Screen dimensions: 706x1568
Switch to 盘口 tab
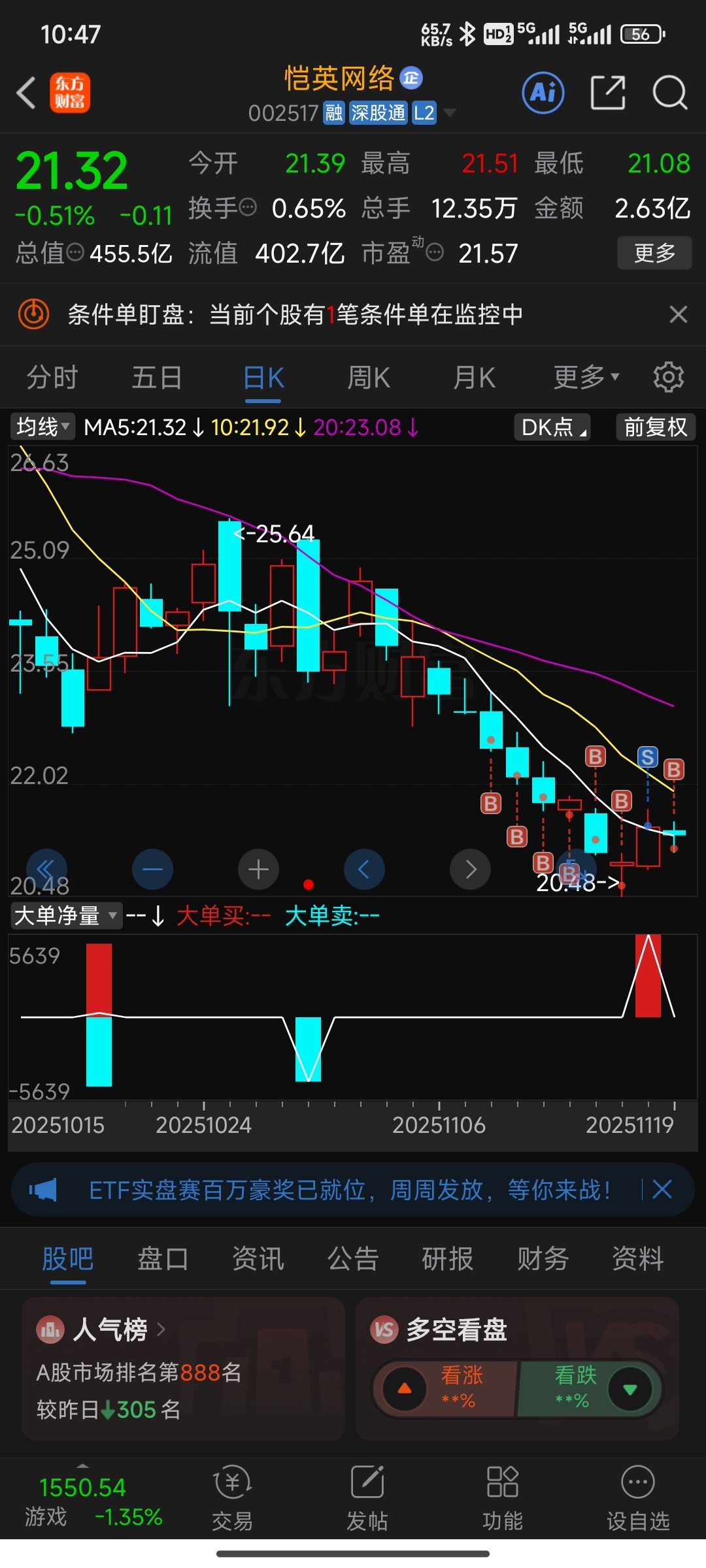(x=163, y=1258)
